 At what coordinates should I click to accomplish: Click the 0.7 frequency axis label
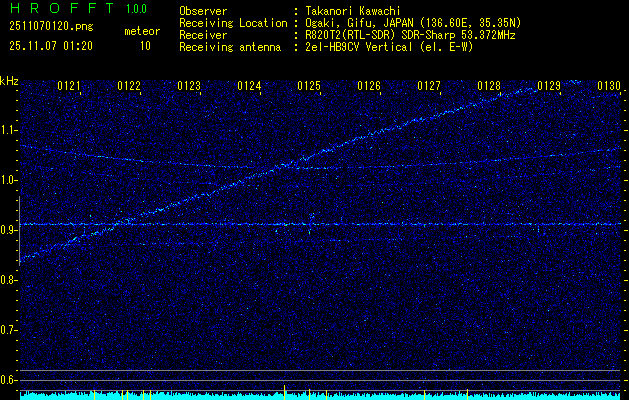point(9,330)
